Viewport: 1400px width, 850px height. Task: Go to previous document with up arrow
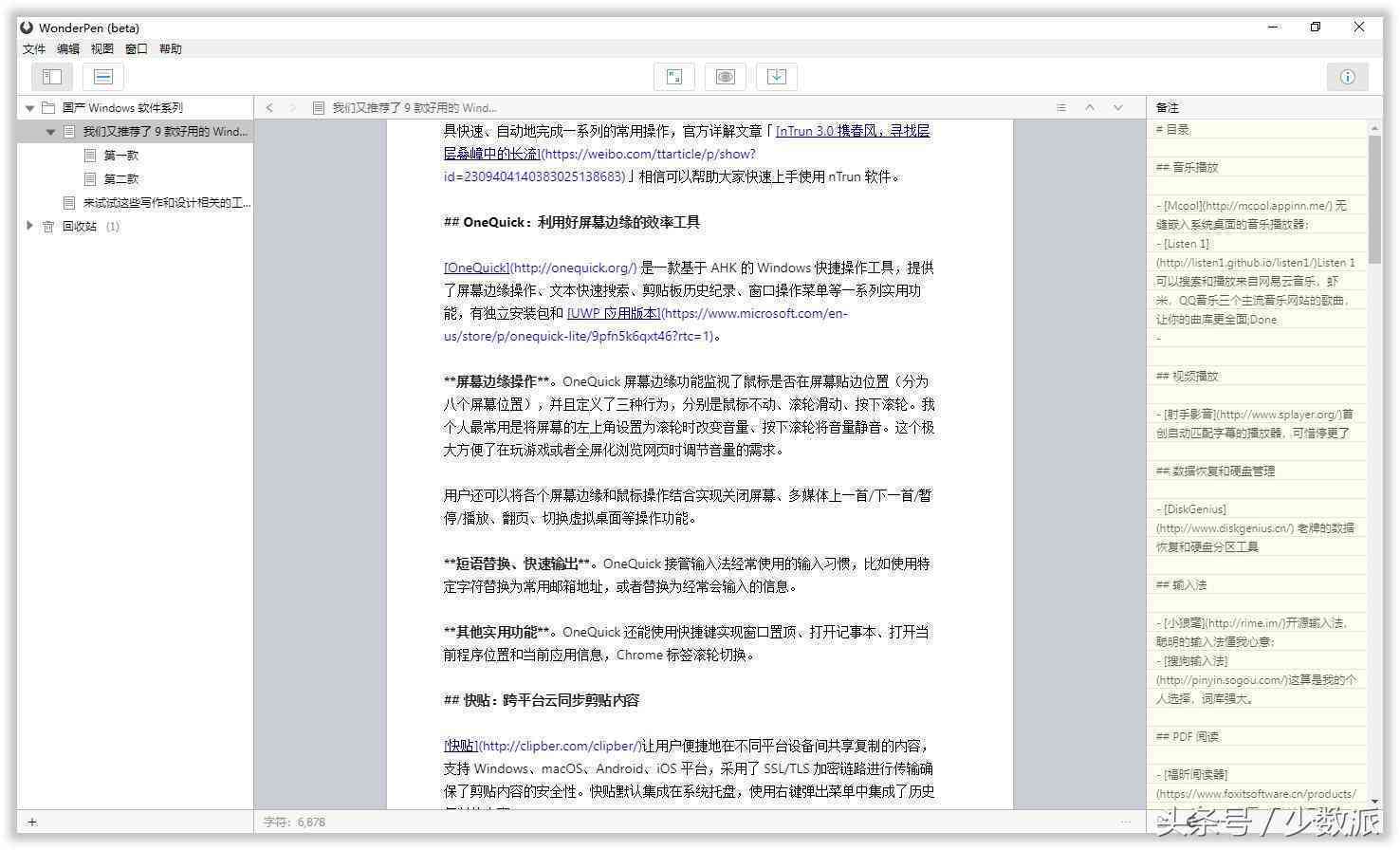click(x=1090, y=108)
